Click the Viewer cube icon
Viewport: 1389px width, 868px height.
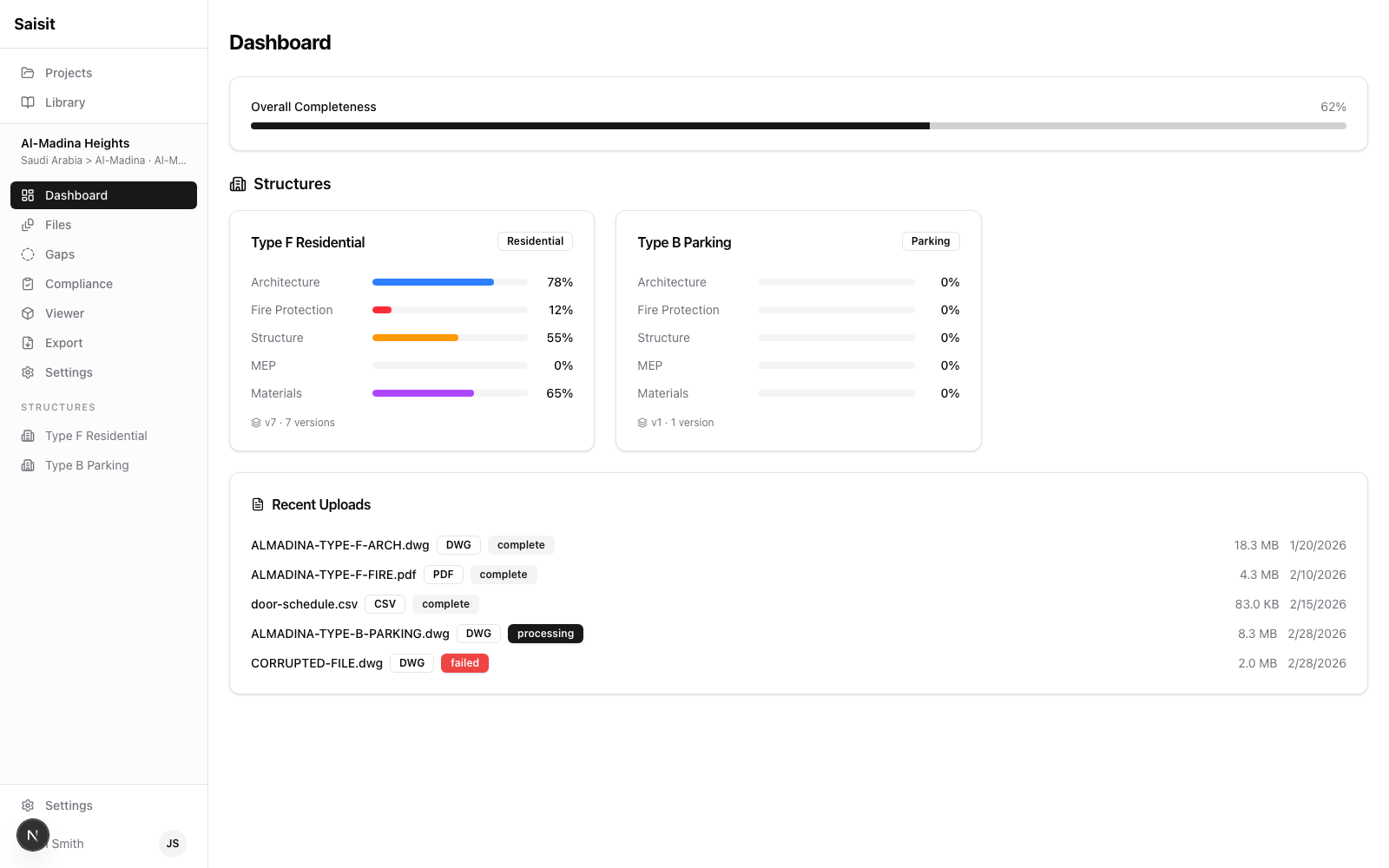(x=28, y=313)
